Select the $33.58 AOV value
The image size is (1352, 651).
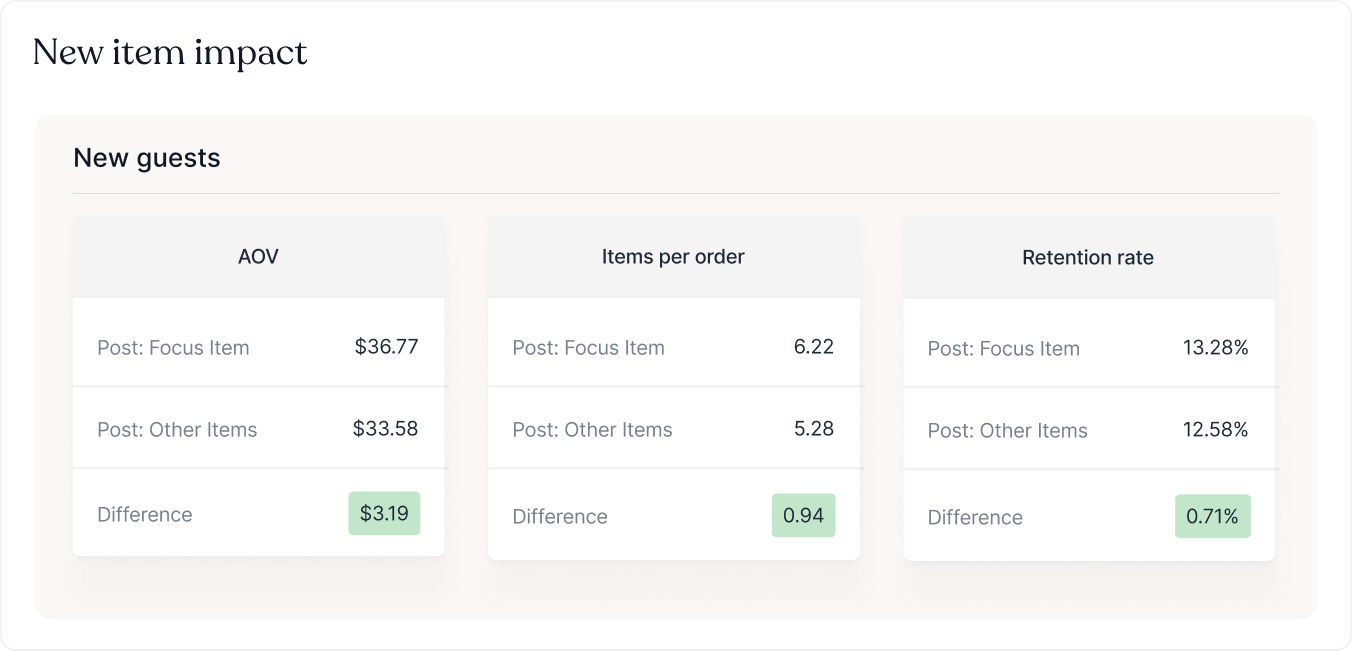pyautogui.click(x=385, y=429)
